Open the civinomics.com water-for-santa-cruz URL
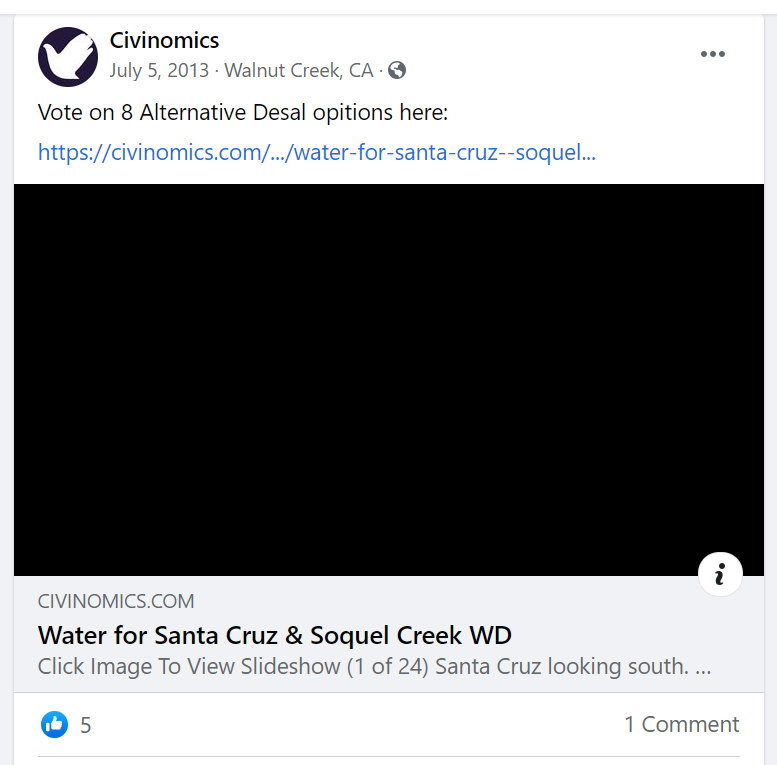 click(316, 153)
